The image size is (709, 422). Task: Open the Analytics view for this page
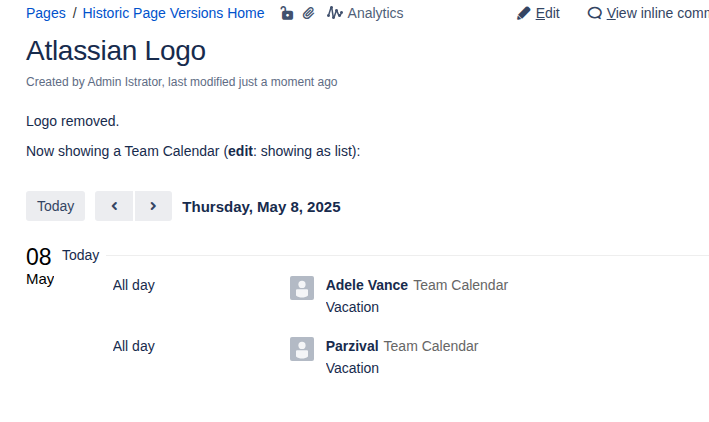(x=375, y=13)
